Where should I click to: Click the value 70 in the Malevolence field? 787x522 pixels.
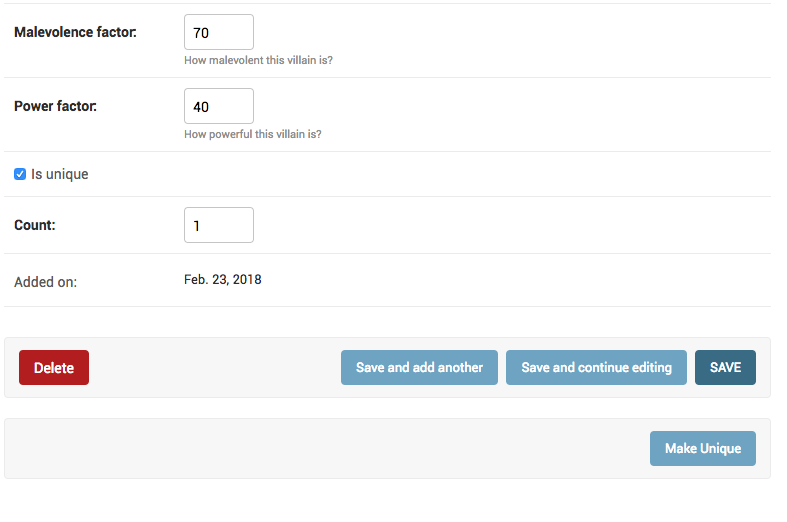[x=201, y=33]
